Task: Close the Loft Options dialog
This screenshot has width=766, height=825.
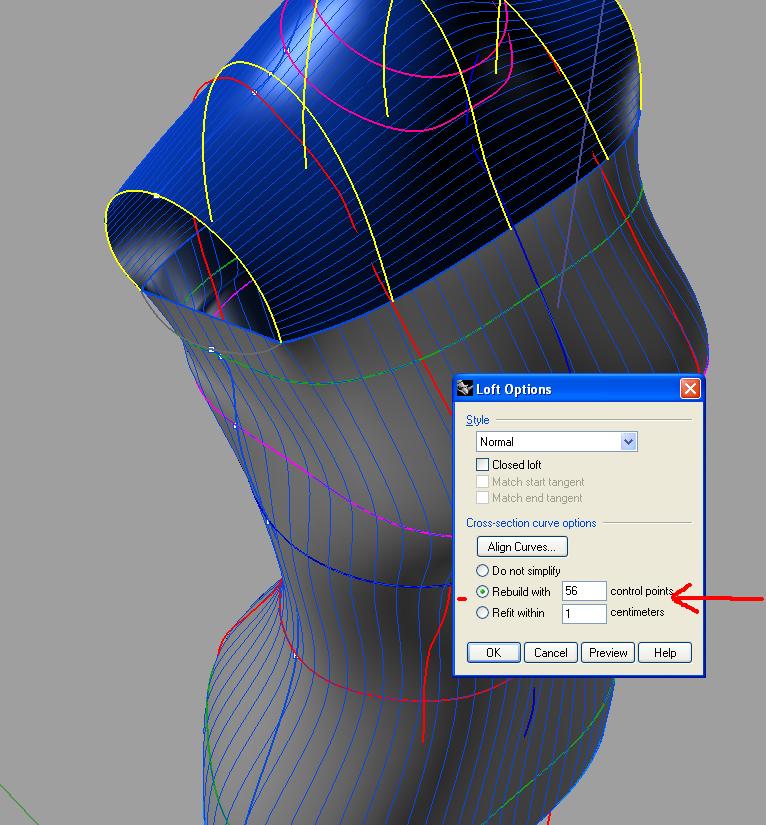Action: (690, 389)
